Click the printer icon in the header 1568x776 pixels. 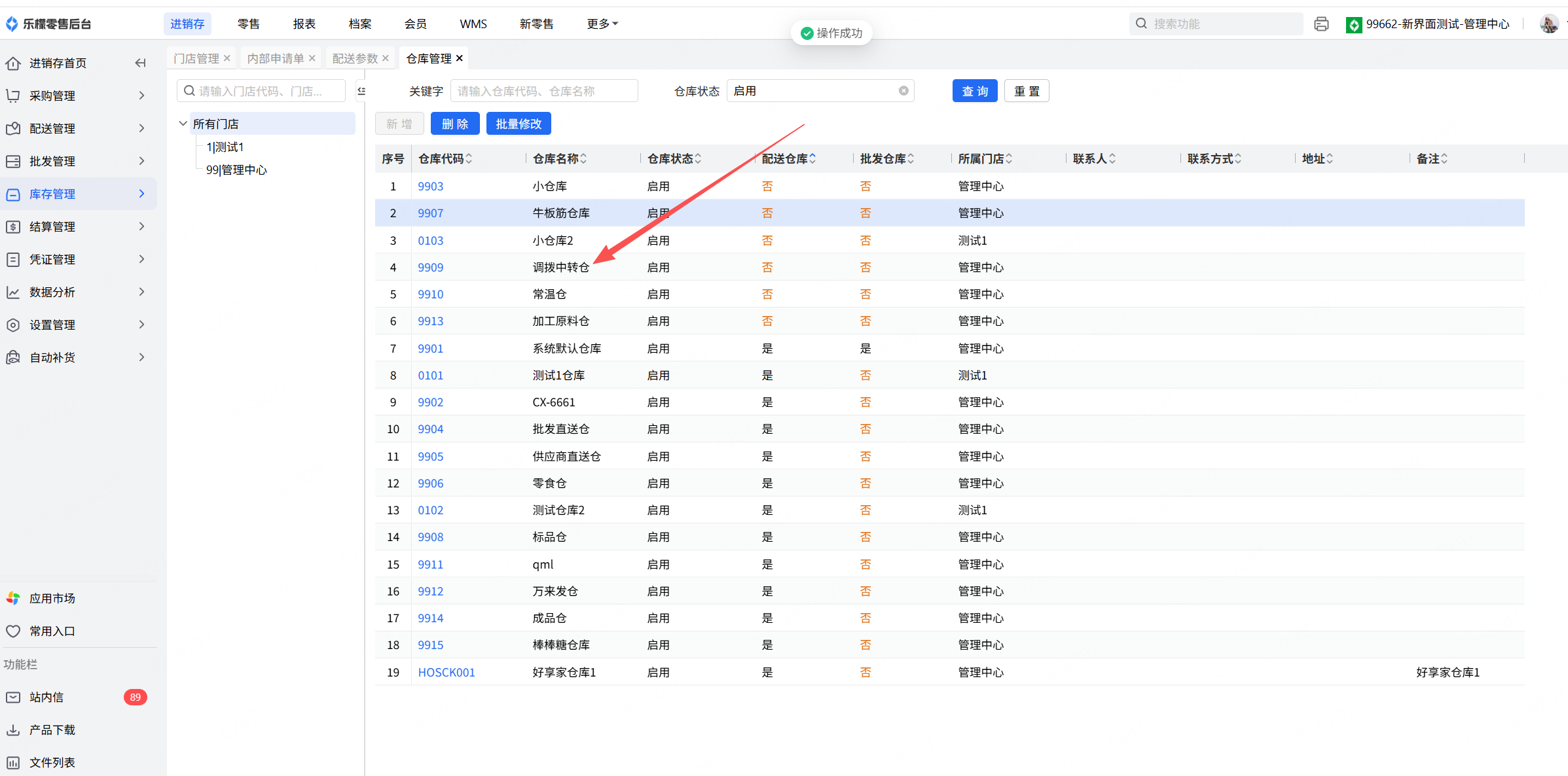click(1321, 24)
